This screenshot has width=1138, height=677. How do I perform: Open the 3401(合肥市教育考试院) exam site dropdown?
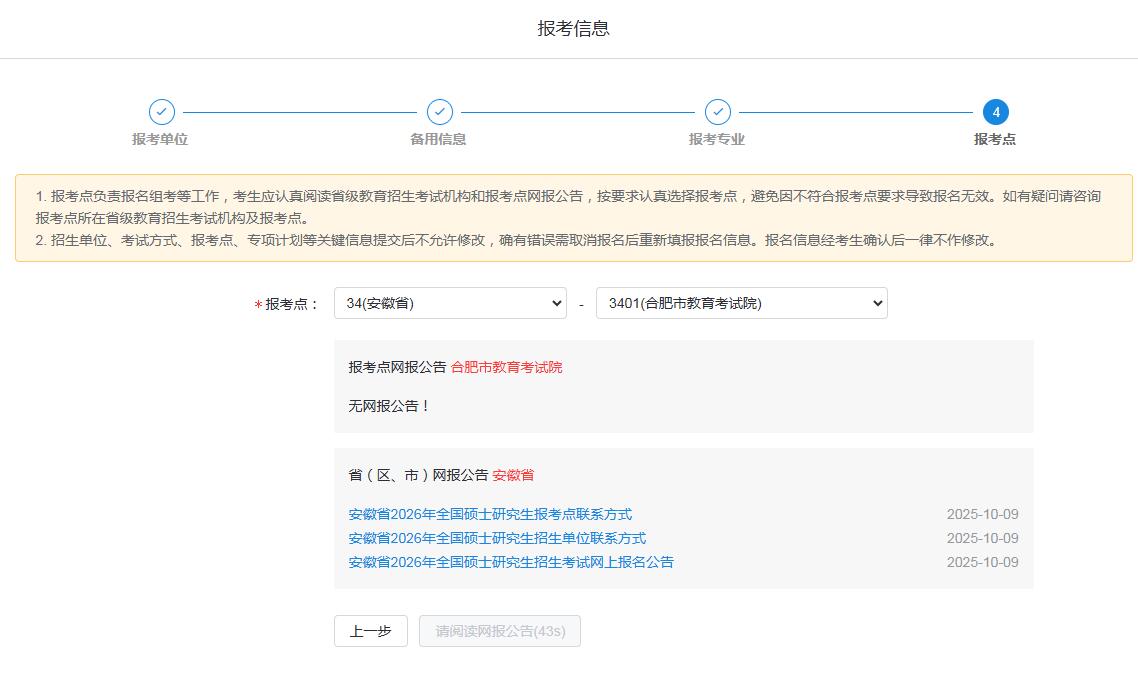click(741, 304)
